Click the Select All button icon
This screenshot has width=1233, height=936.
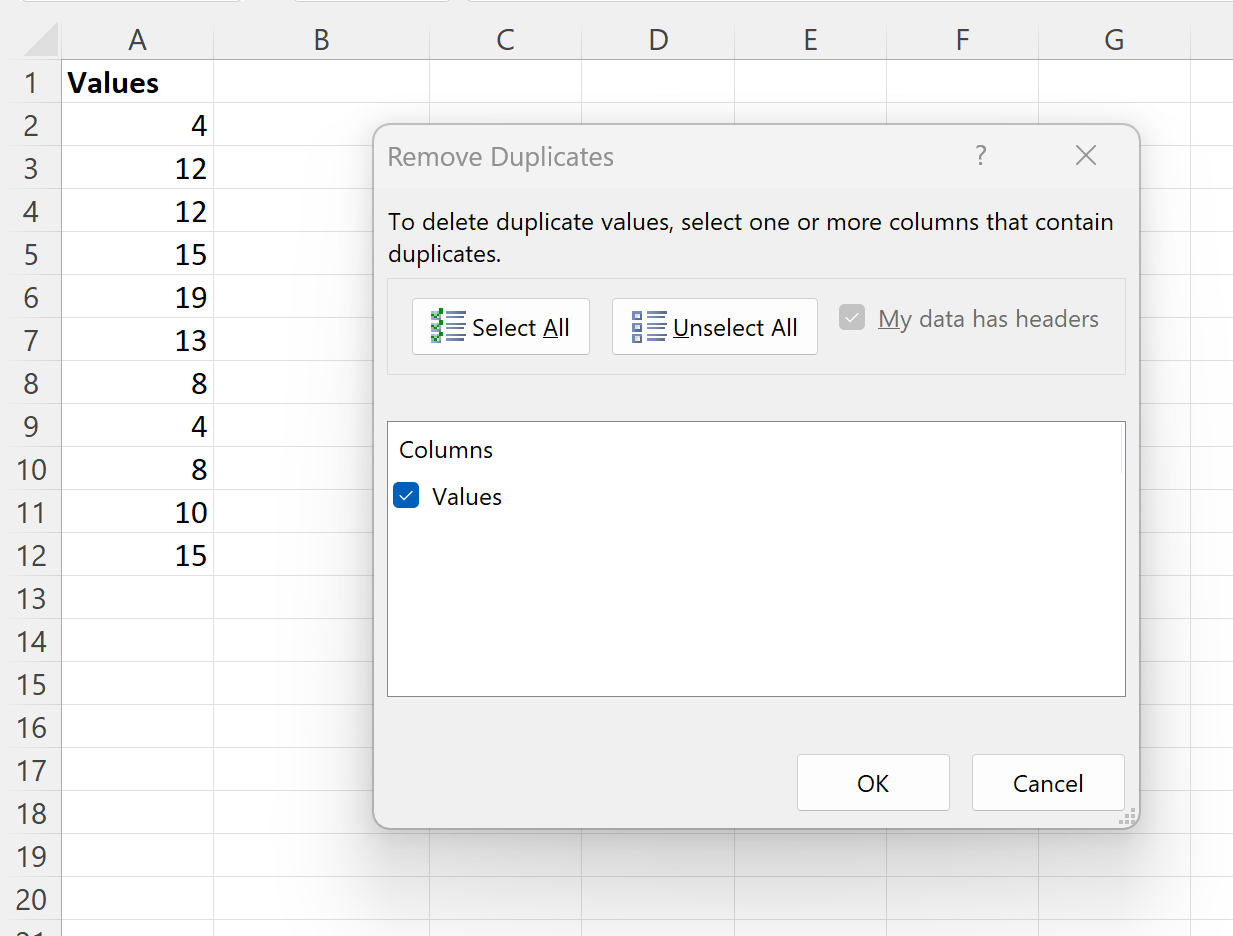point(449,327)
